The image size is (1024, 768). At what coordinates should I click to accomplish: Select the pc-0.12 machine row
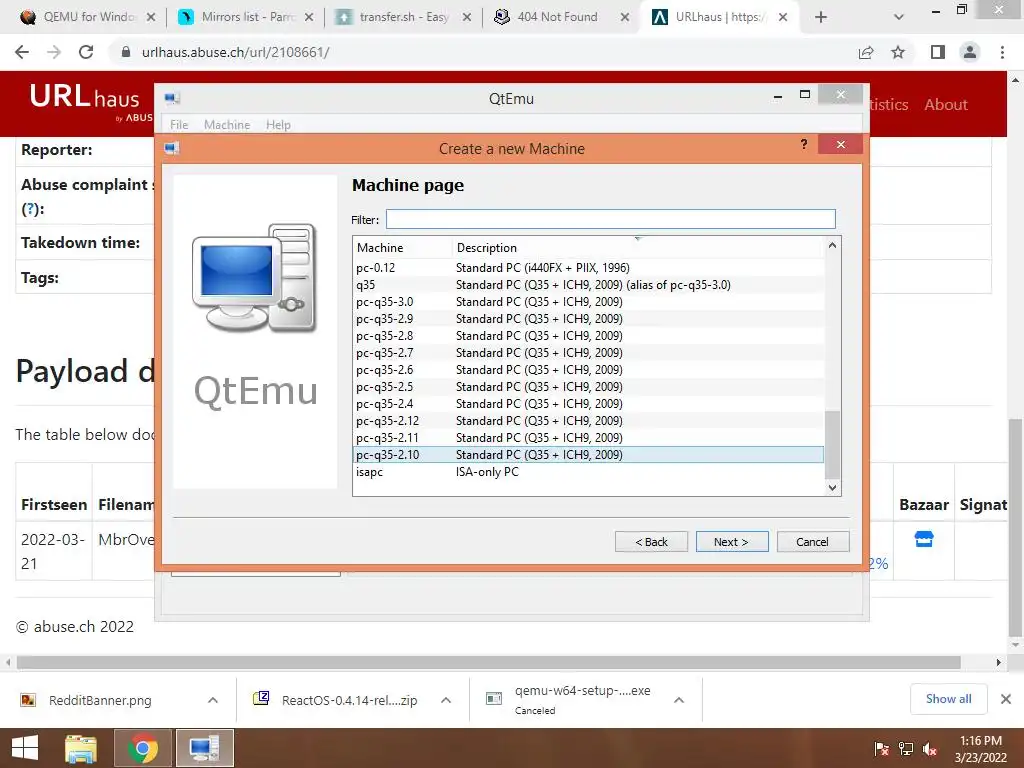click(588, 268)
